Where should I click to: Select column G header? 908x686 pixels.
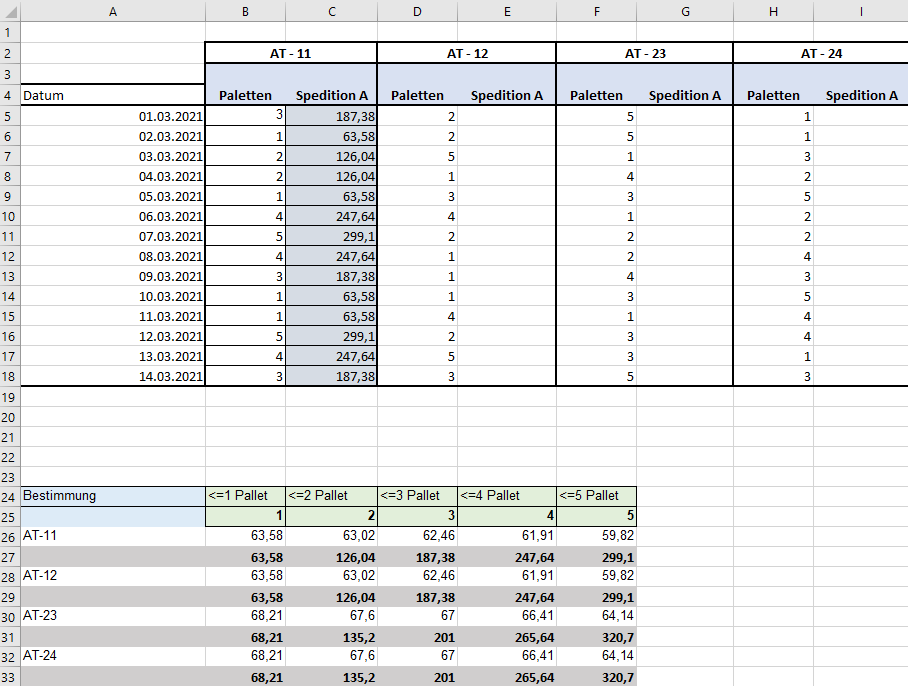[x=685, y=12]
